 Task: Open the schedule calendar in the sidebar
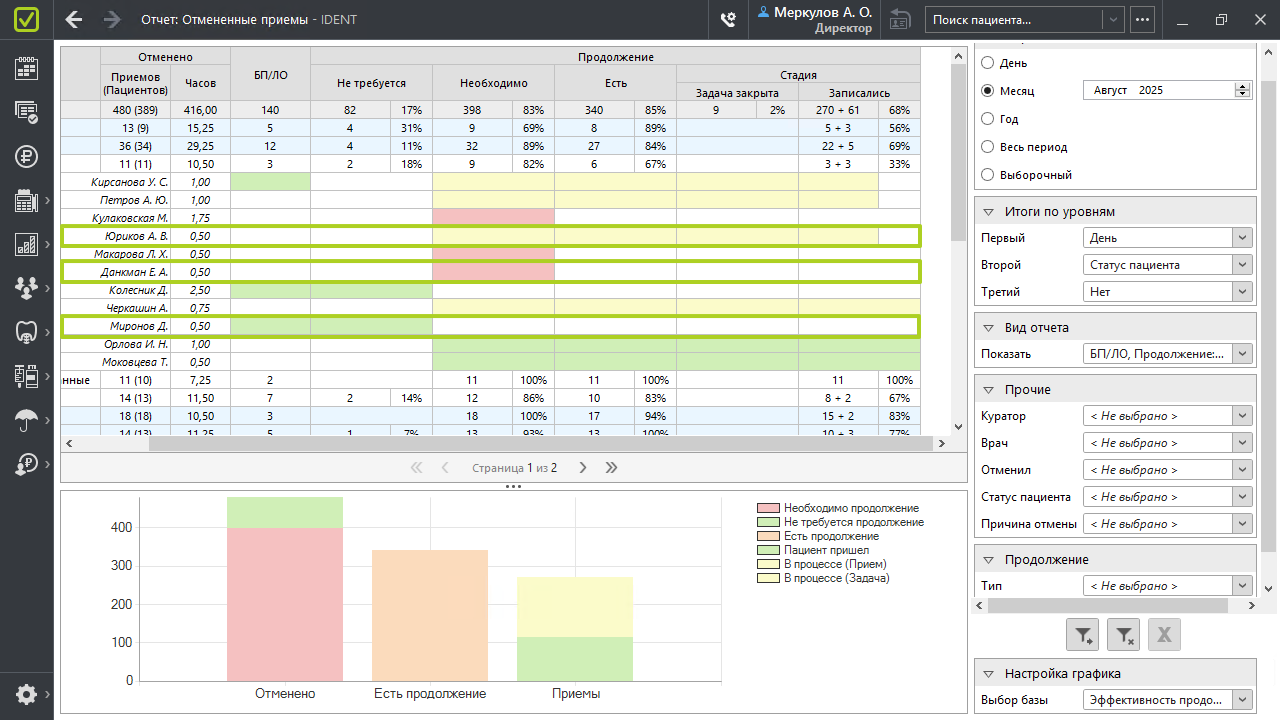pyautogui.click(x=26, y=68)
